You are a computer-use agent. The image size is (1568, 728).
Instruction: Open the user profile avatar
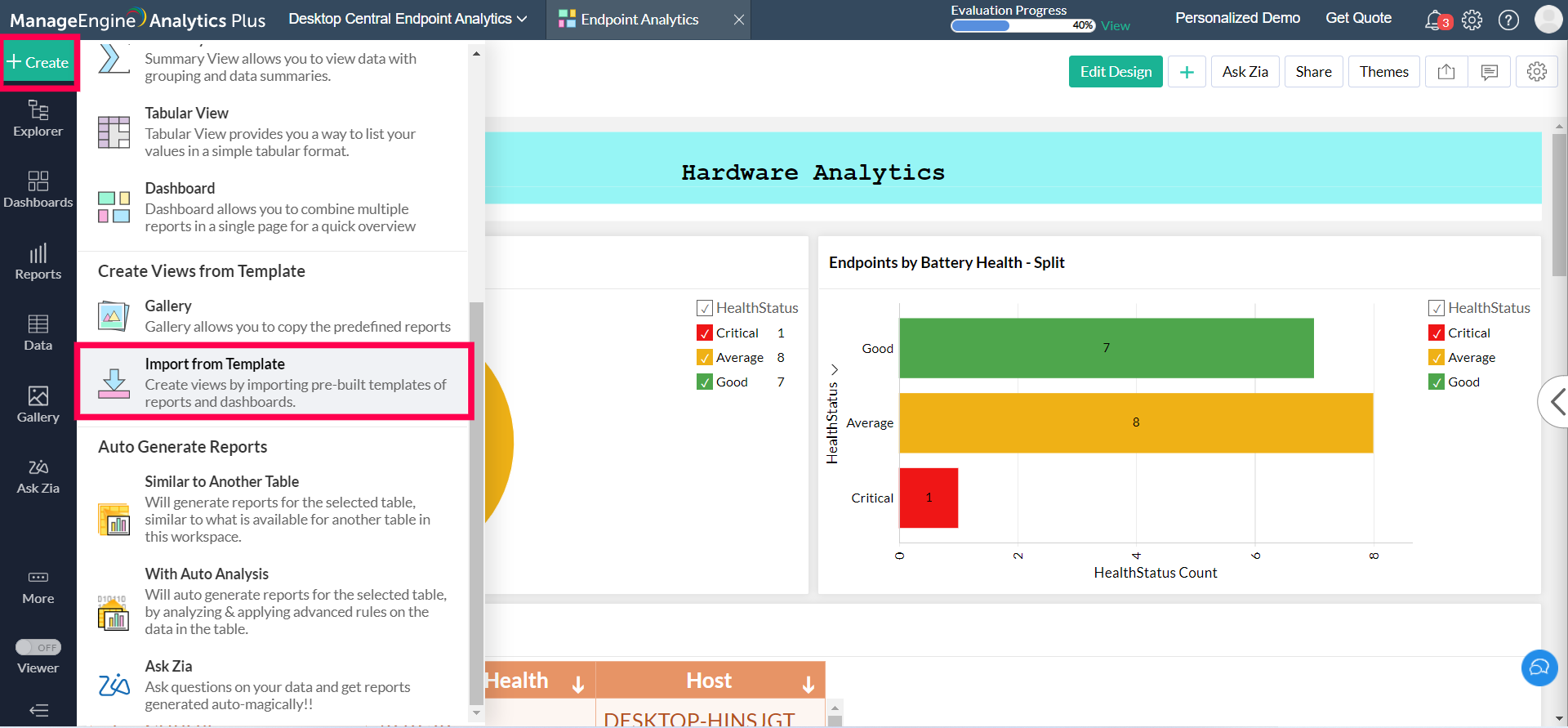point(1548,20)
